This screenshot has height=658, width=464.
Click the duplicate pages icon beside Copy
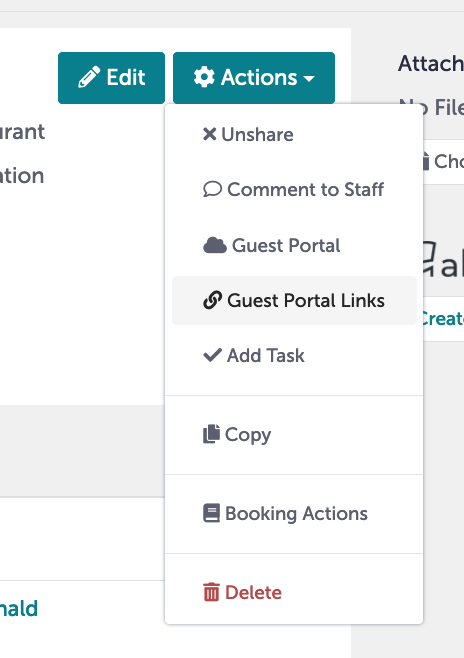tap(211, 434)
